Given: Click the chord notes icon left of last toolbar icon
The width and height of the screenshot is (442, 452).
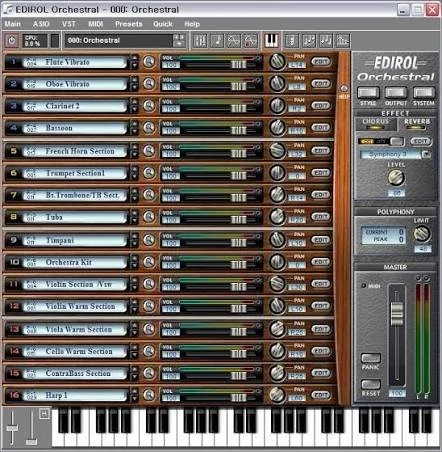Looking at the screenshot, I should [326, 41].
